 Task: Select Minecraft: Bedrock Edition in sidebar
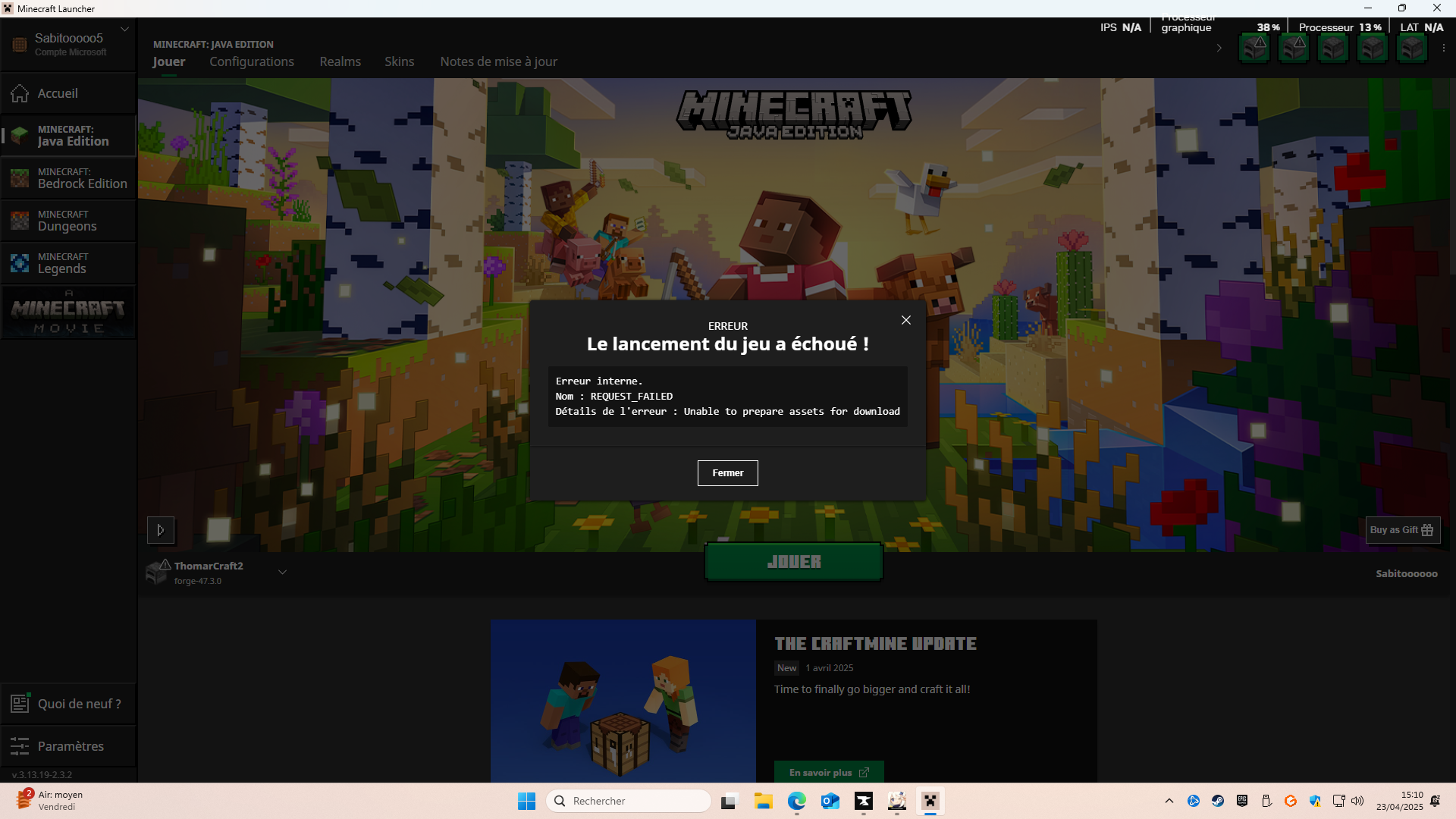(x=68, y=178)
